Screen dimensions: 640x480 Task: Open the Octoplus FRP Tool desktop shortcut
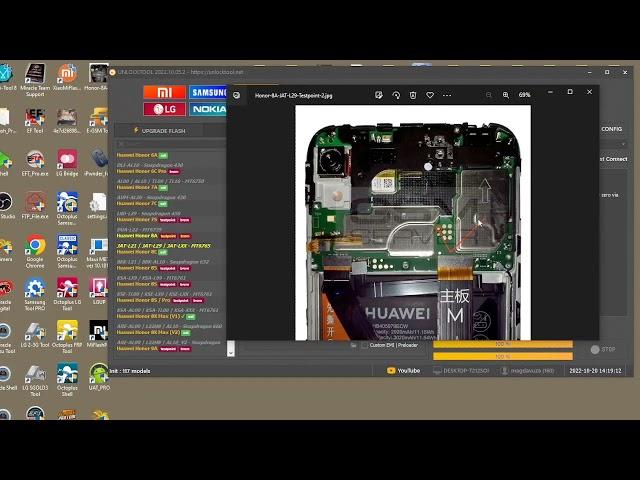(67, 337)
